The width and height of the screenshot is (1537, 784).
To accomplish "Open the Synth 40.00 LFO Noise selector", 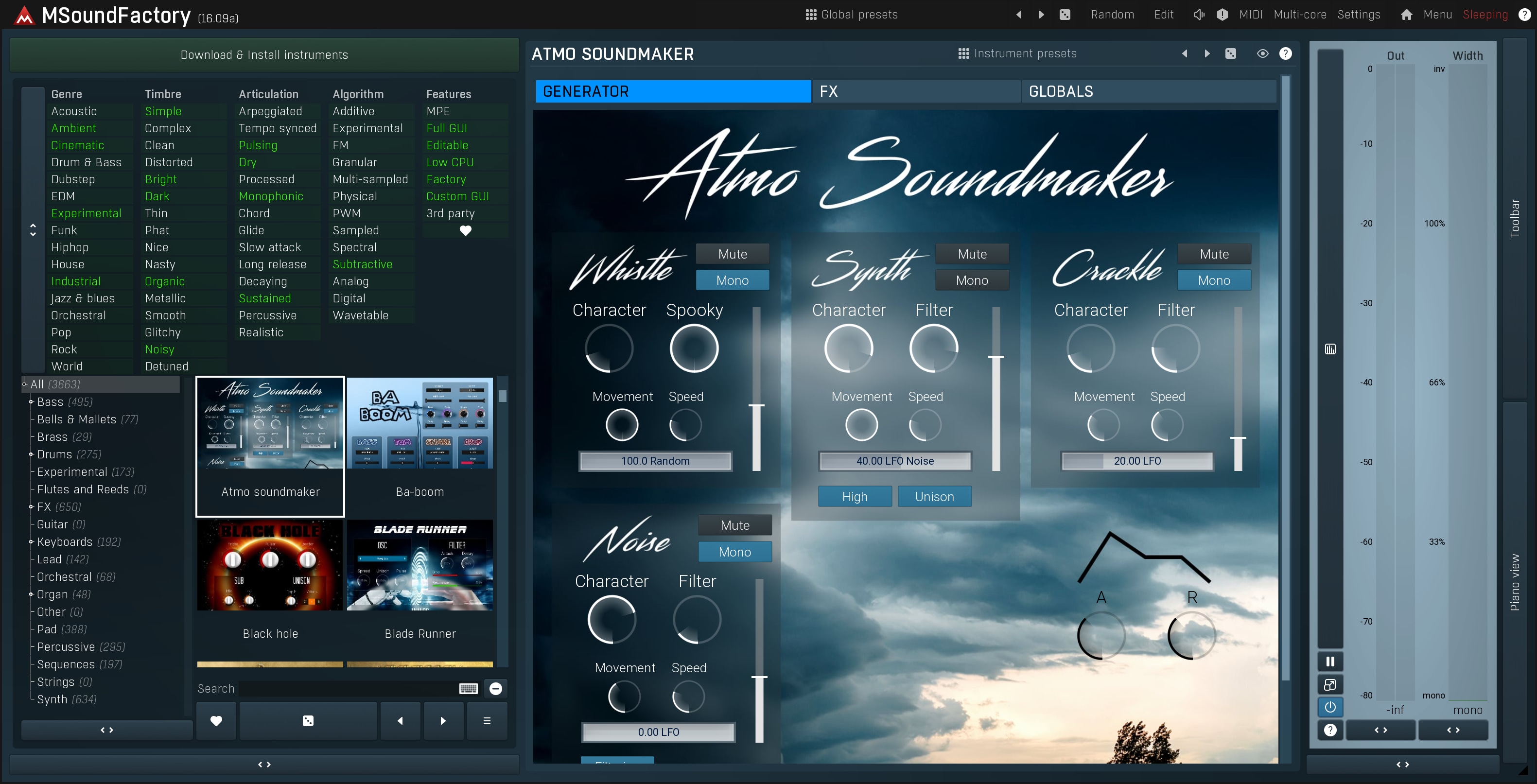I will click(x=895, y=461).
